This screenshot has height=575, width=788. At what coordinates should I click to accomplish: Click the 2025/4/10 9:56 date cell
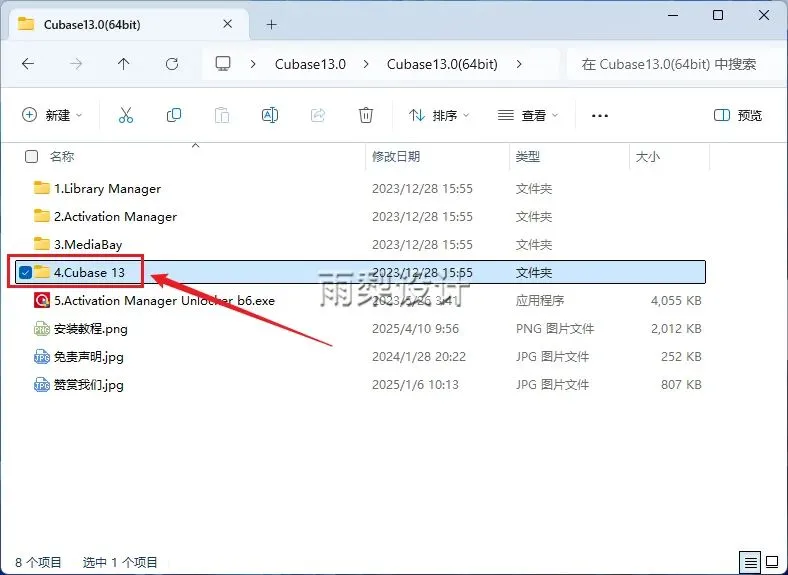click(x=416, y=329)
